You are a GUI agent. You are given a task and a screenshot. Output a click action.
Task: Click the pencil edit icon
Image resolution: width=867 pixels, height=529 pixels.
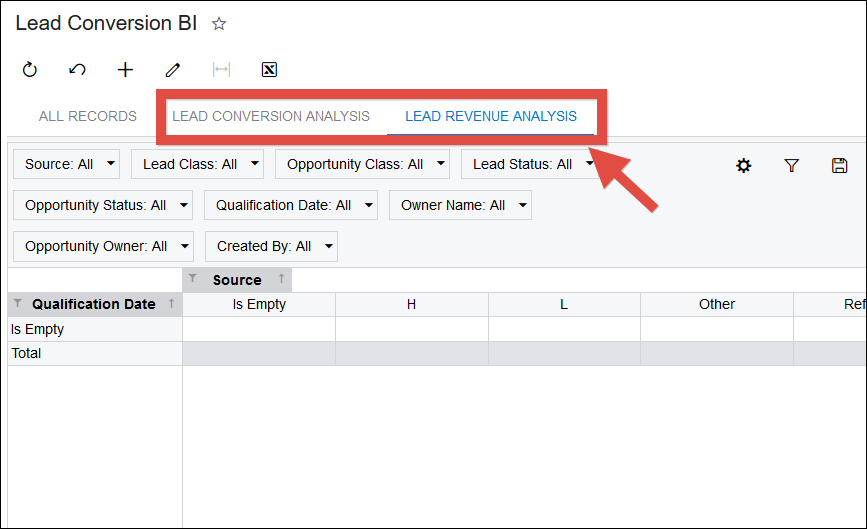pos(173,70)
